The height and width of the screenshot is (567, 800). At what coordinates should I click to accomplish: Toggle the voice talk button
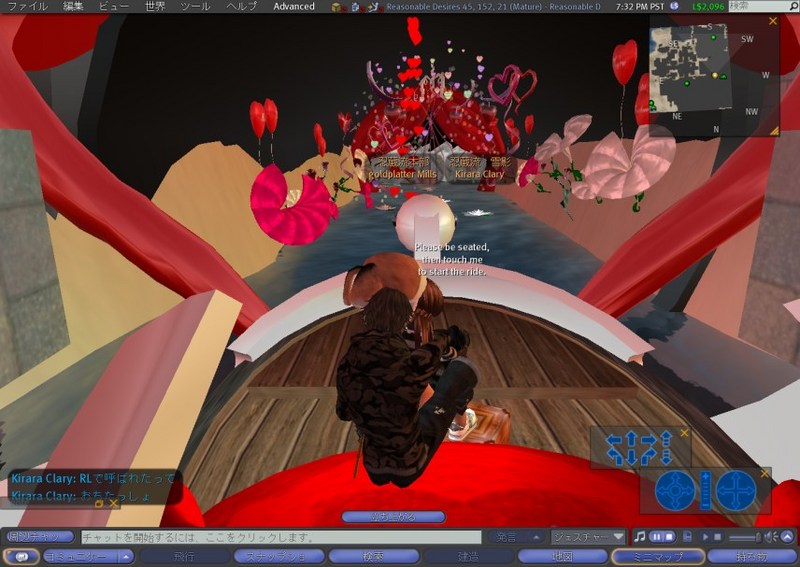20,557
